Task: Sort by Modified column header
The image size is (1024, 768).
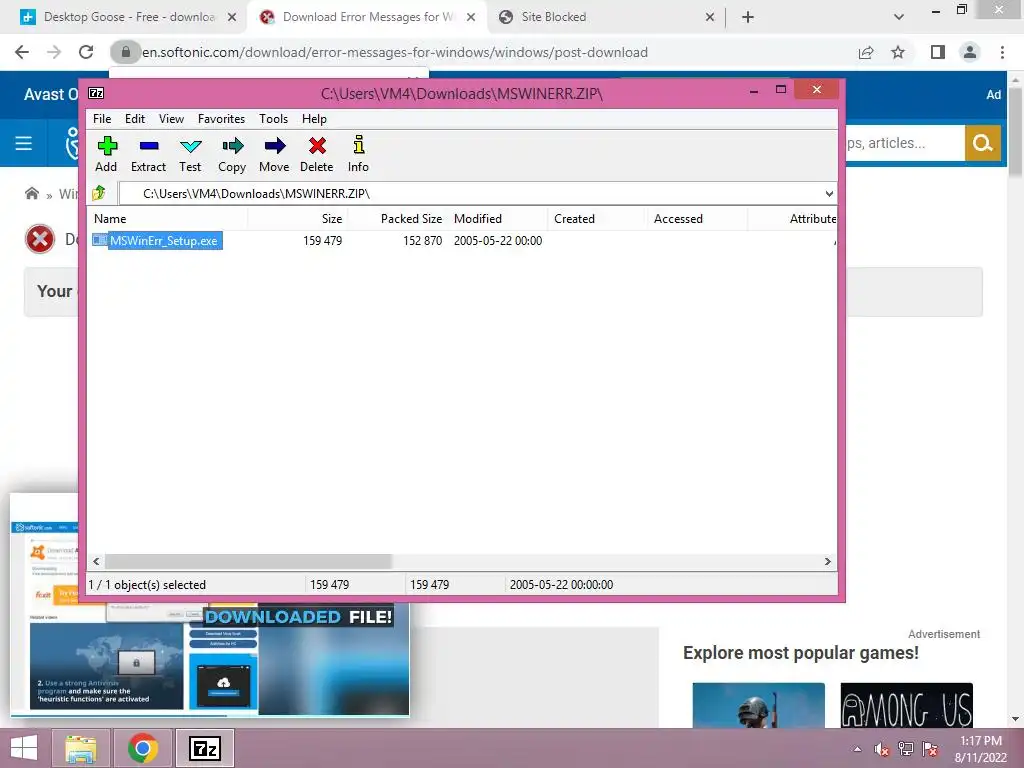Action: click(x=498, y=219)
